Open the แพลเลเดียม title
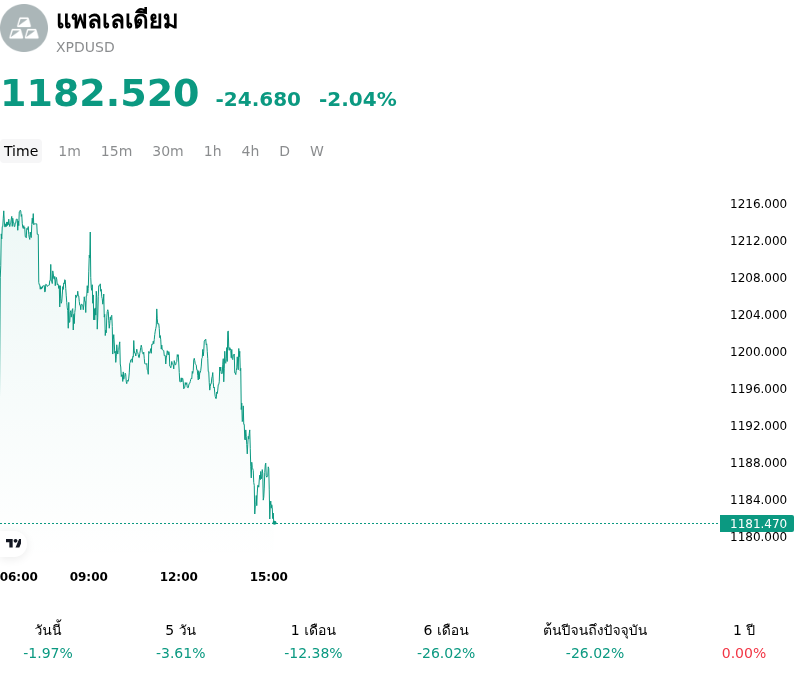800x673 pixels. [x=117, y=20]
